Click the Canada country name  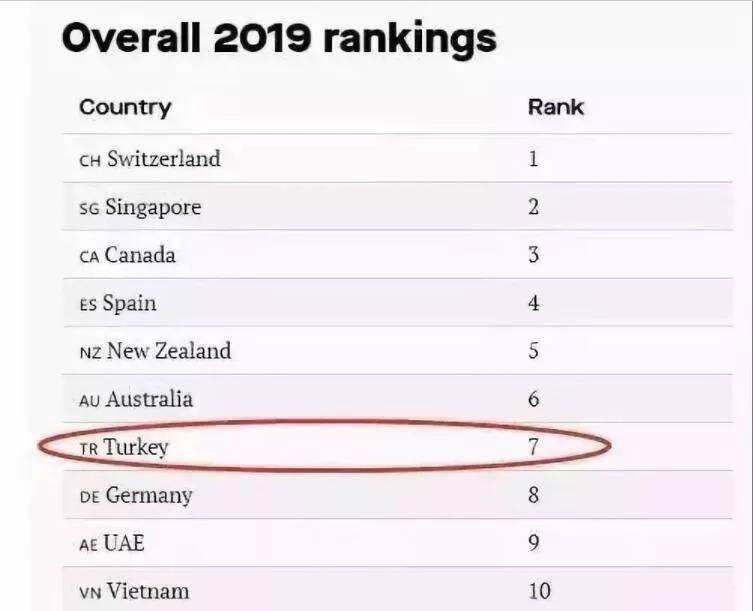[x=140, y=255]
